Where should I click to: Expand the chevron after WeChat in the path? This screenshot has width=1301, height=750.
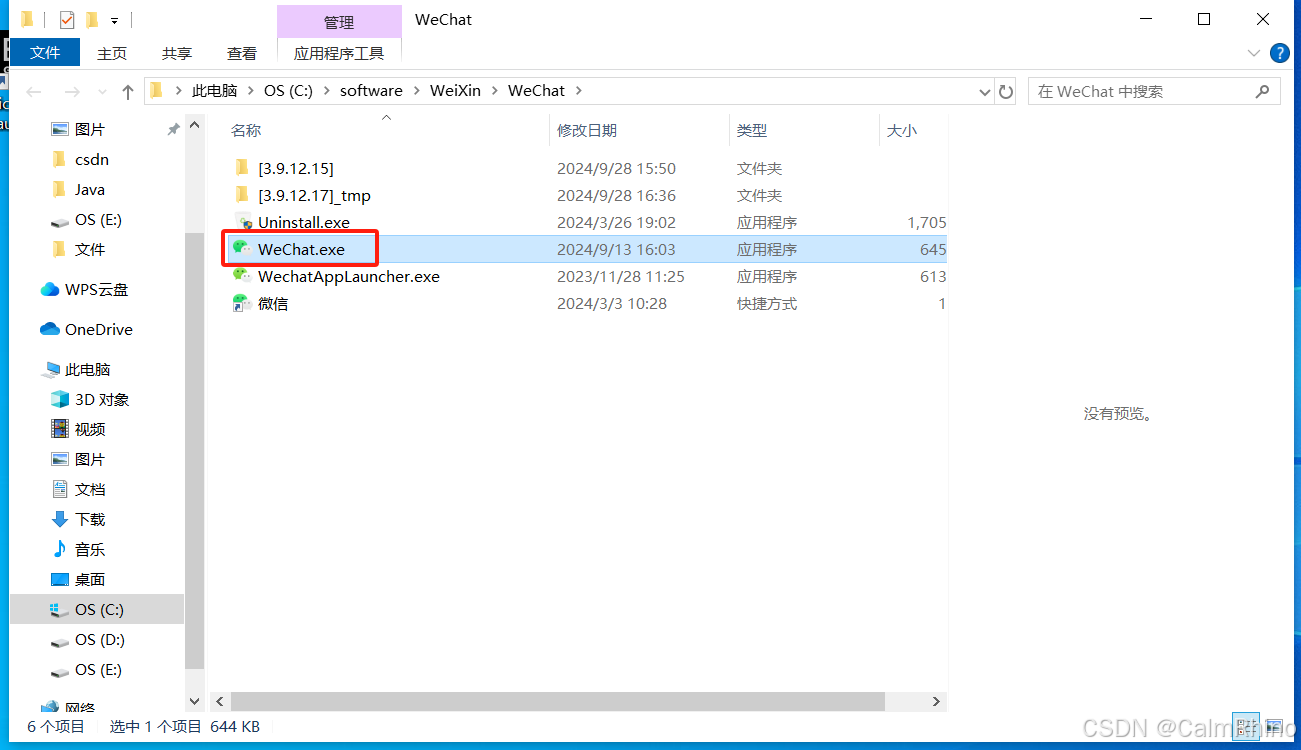(x=578, y=91)
